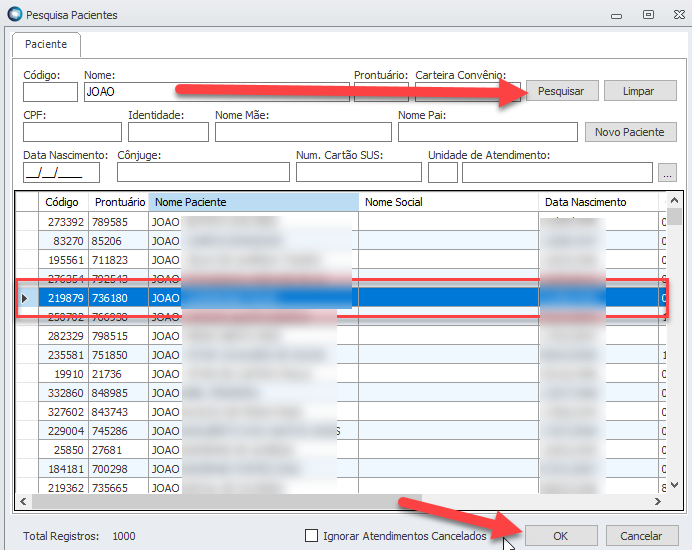Focus the Num. Cartão SUS field
This screenshot has width=692, height=550.
tap(359, 172)
